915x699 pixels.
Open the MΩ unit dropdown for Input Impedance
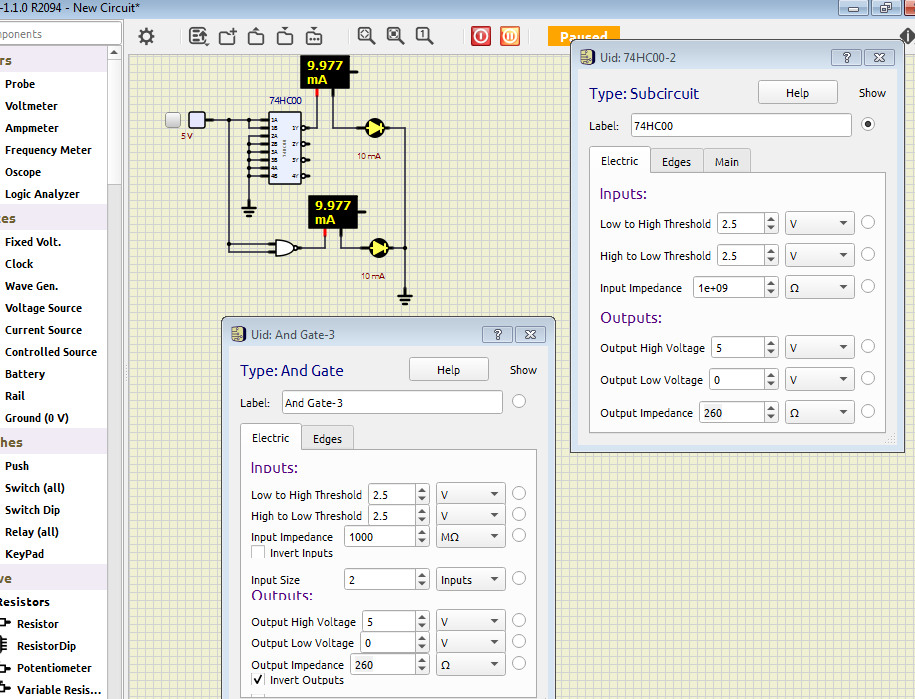coord(470,537)
